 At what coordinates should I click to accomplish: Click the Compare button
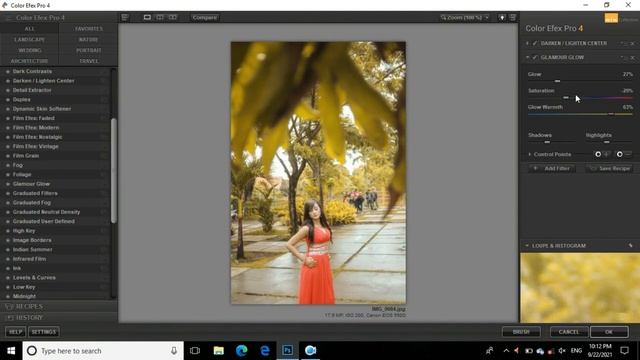[205, 18]
